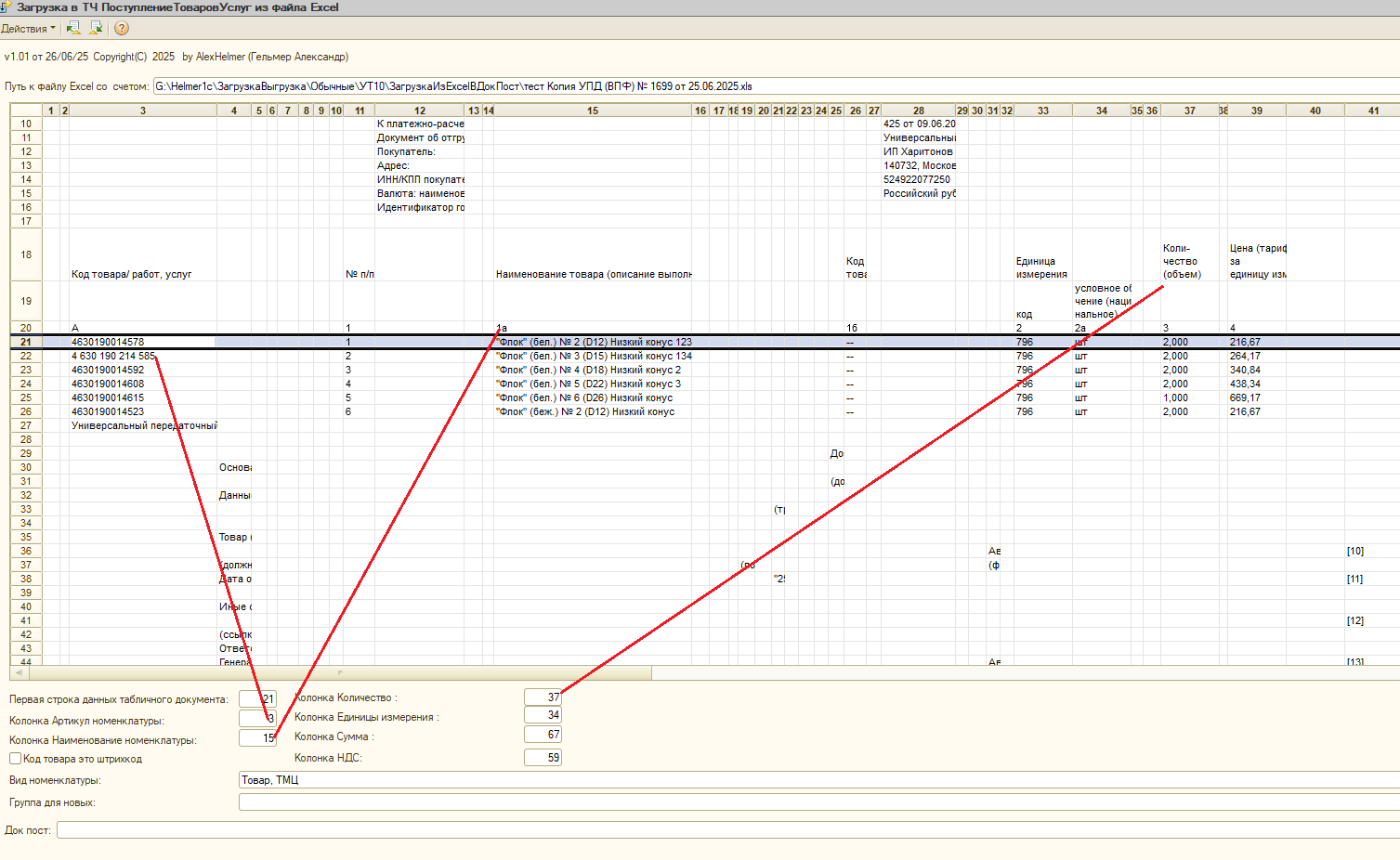
Task: Click the 'Вид номенклатуры' field with Товар, ТМЦ
Action: coord(819,780)
